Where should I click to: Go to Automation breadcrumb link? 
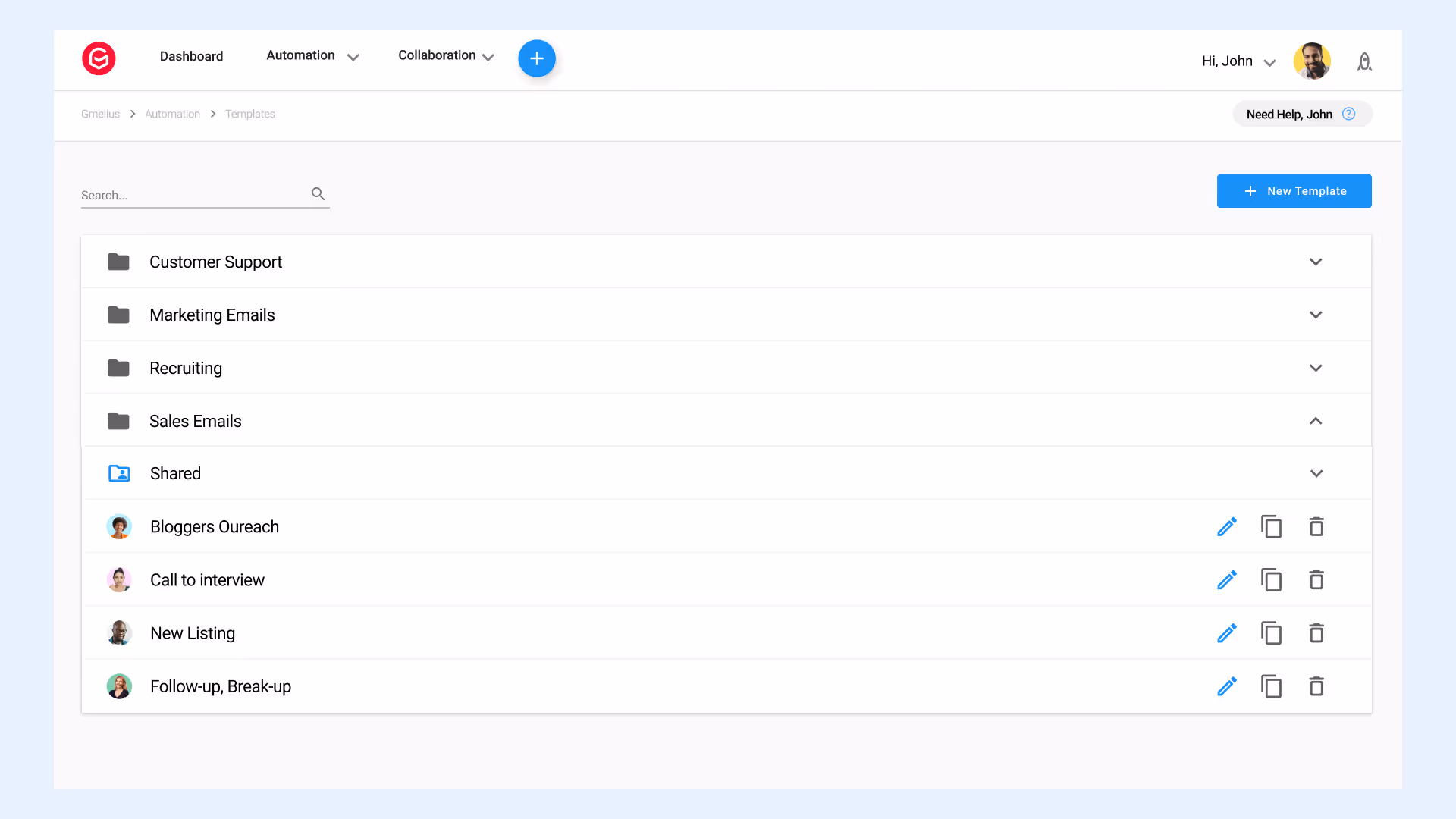click(172, 114)
